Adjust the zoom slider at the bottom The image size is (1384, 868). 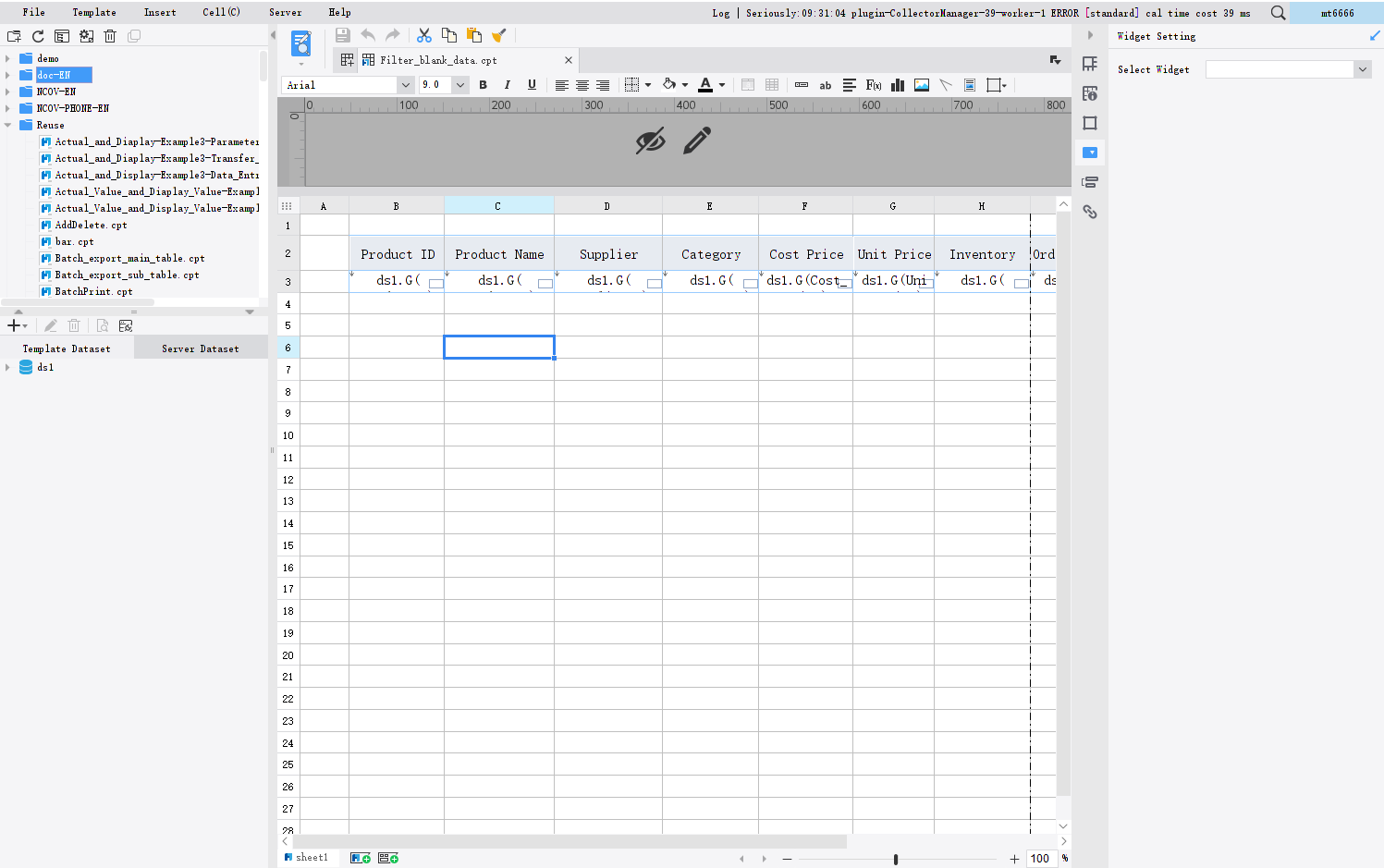click(896, 858)
